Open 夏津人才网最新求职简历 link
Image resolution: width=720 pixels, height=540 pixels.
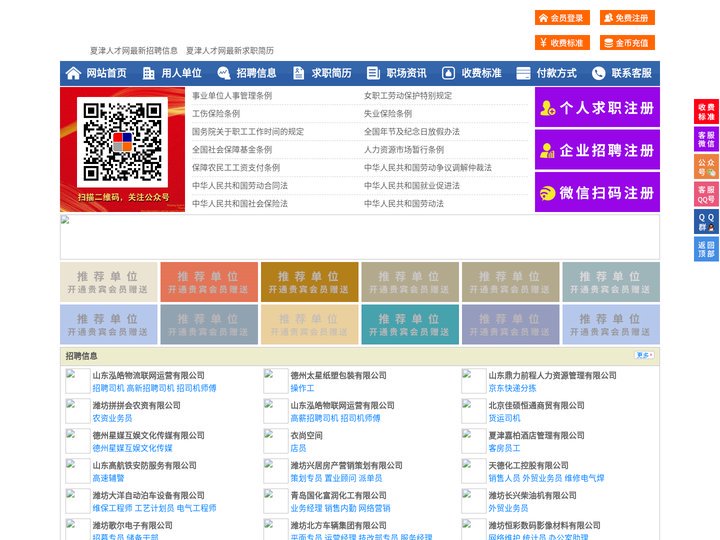[230, 51]
